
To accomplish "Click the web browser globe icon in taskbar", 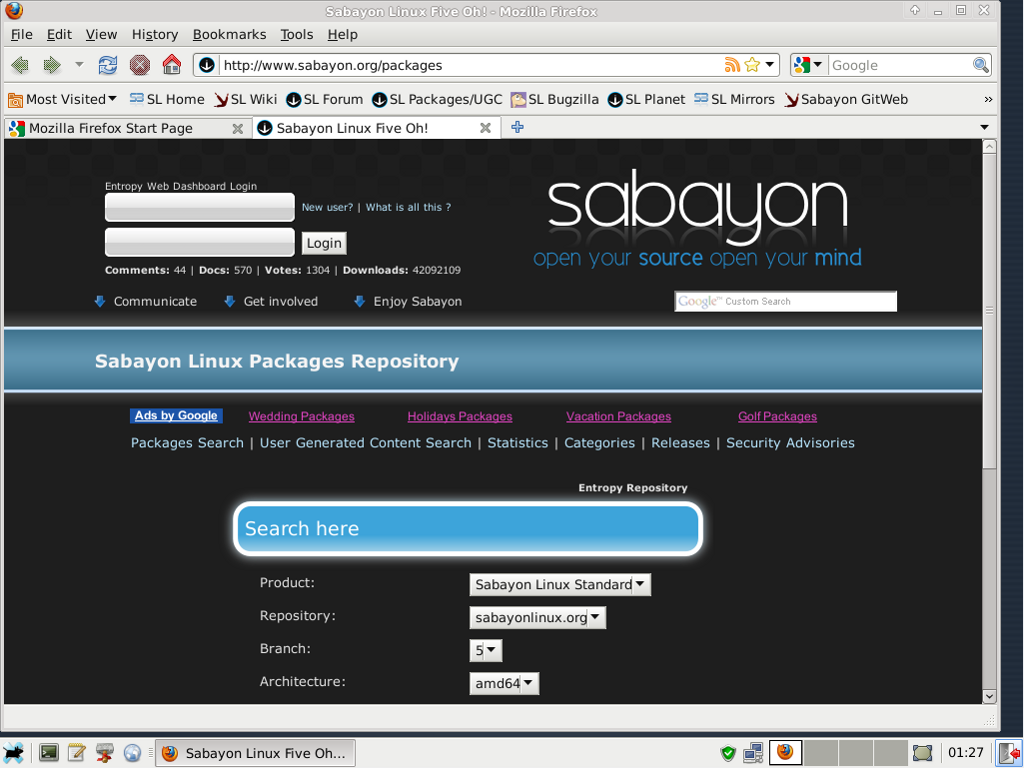I will coord(132,753).
